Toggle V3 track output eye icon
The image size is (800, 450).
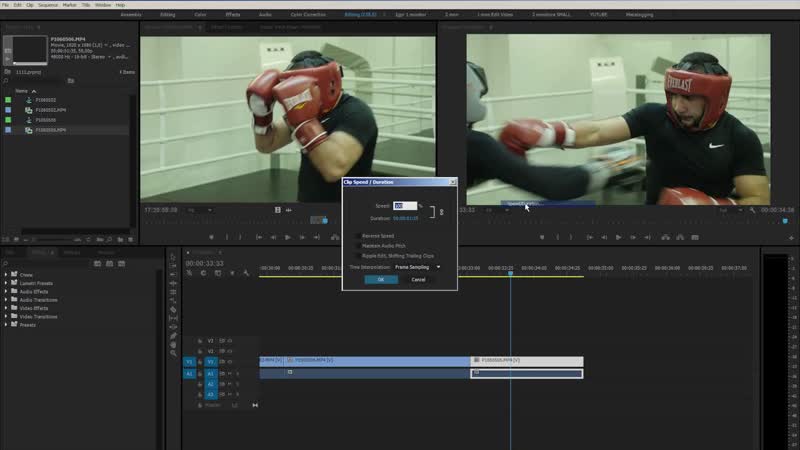pos(230,341)
